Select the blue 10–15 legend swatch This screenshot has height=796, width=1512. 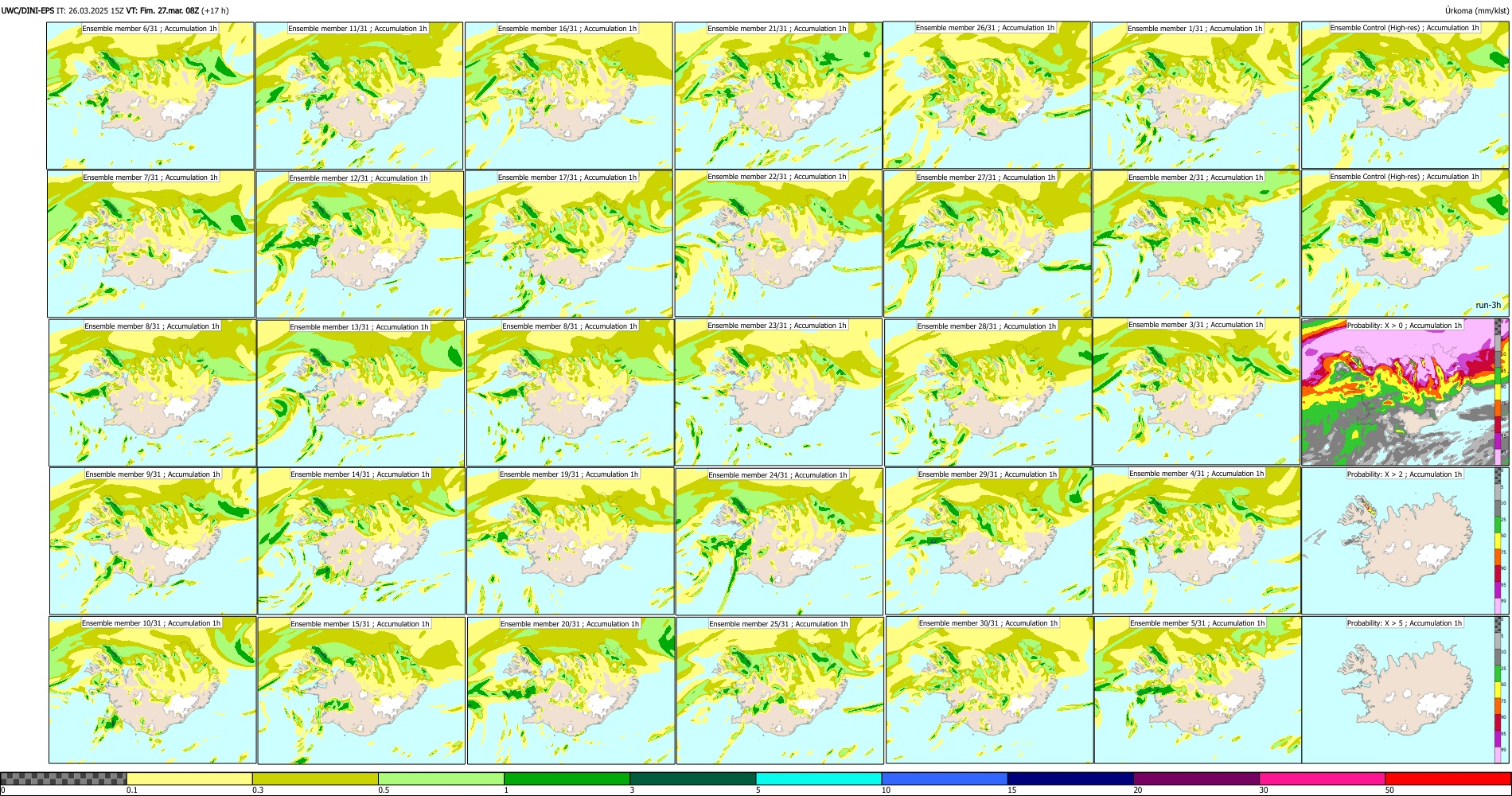pos(945,778)
